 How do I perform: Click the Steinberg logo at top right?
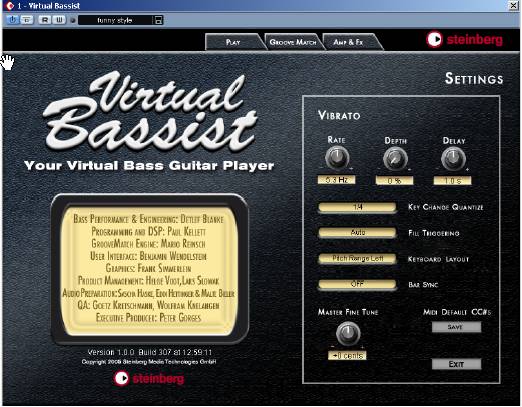point(464,40)
